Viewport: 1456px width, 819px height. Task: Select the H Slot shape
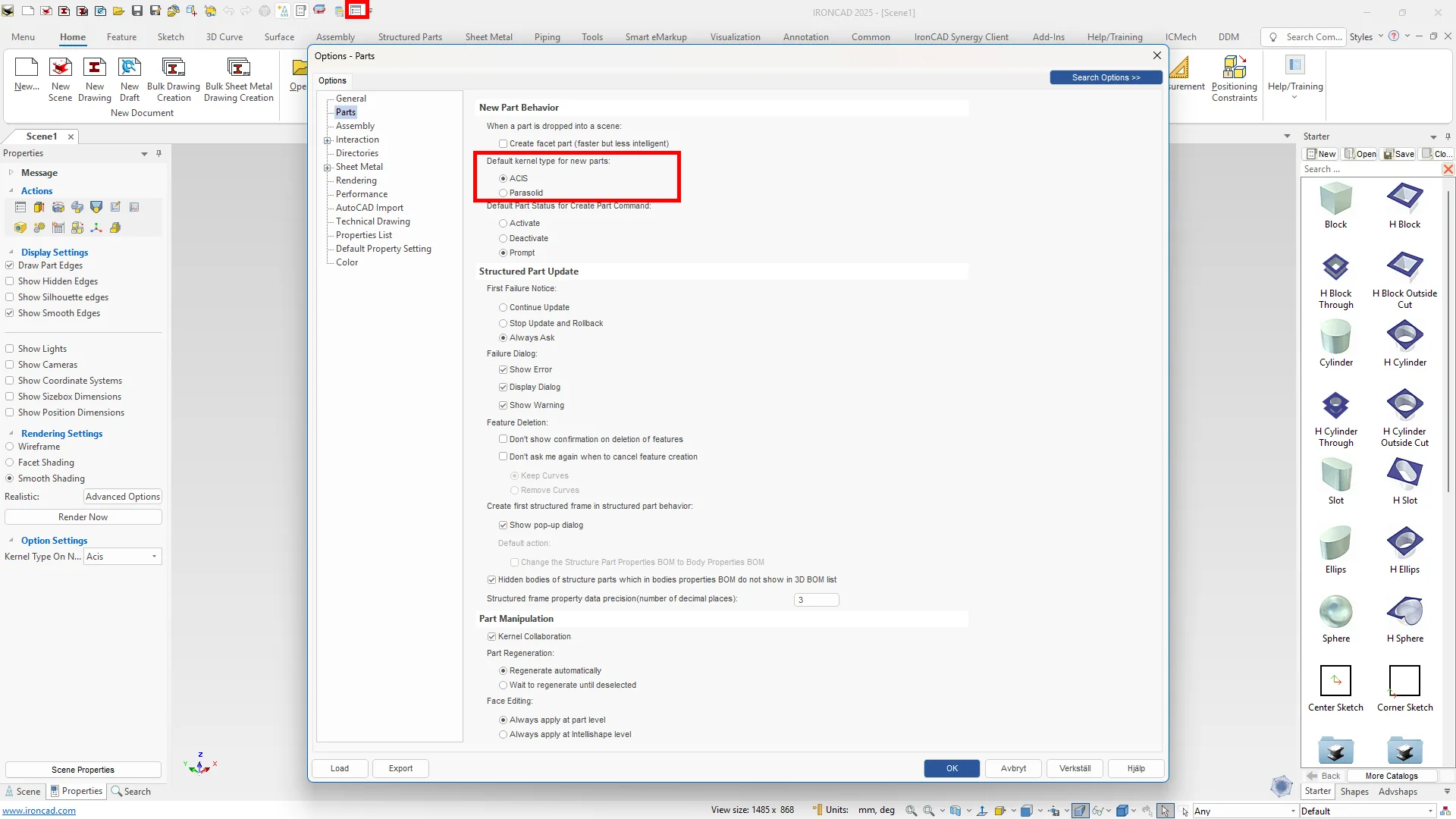click(1404, 482)
